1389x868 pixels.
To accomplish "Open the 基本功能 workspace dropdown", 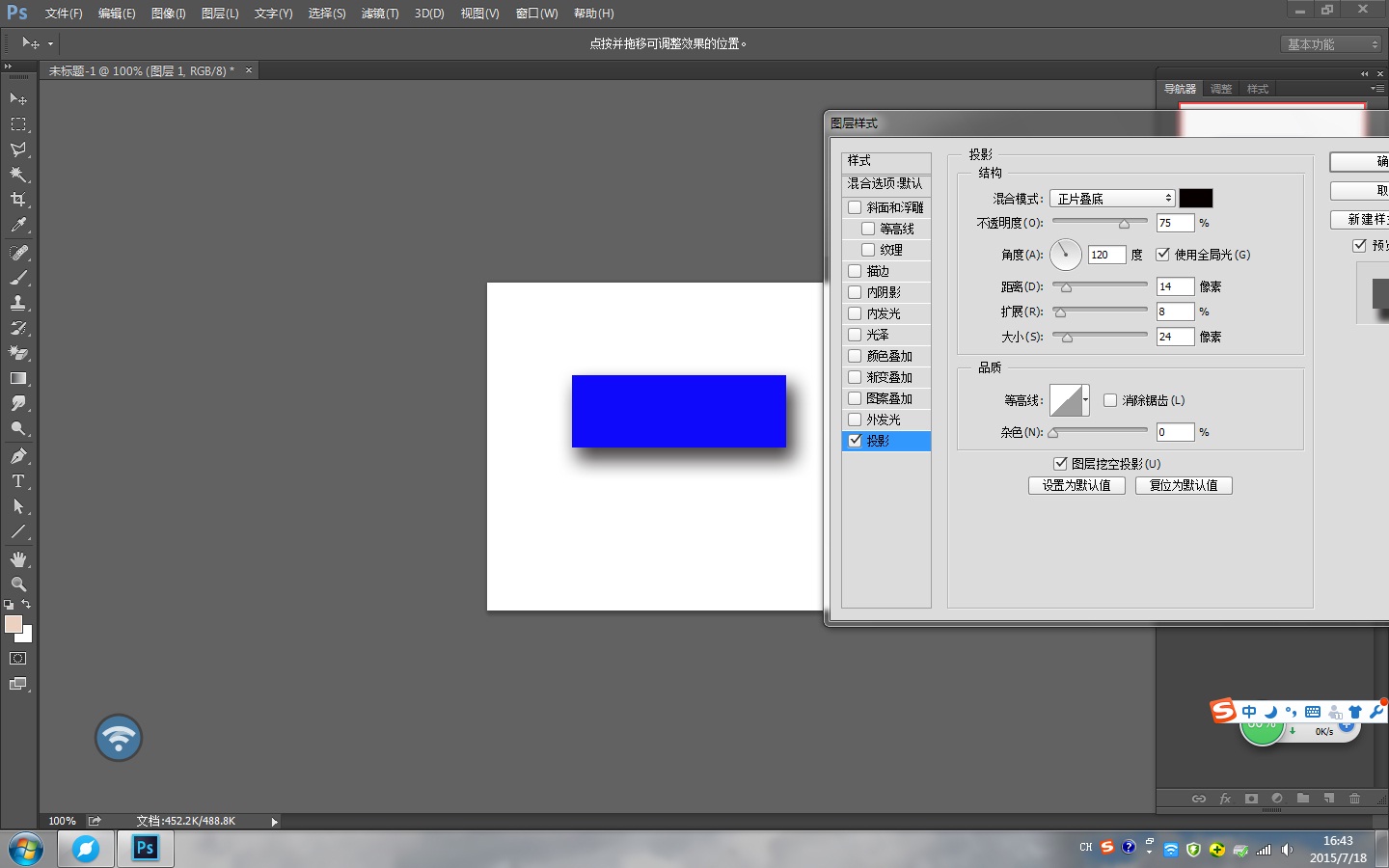I will (x=1332, y=44).
